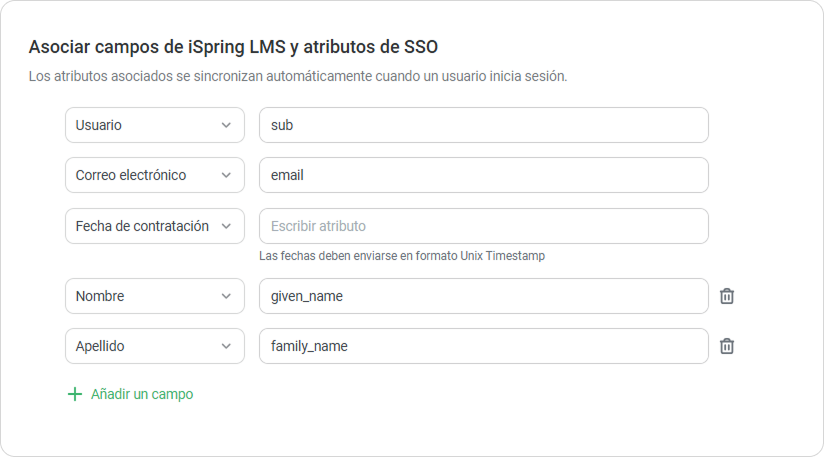The width and height of the screenshot is (824, 457).
Task: Click the Unix Timestamp format hint text
Action: 402,256
